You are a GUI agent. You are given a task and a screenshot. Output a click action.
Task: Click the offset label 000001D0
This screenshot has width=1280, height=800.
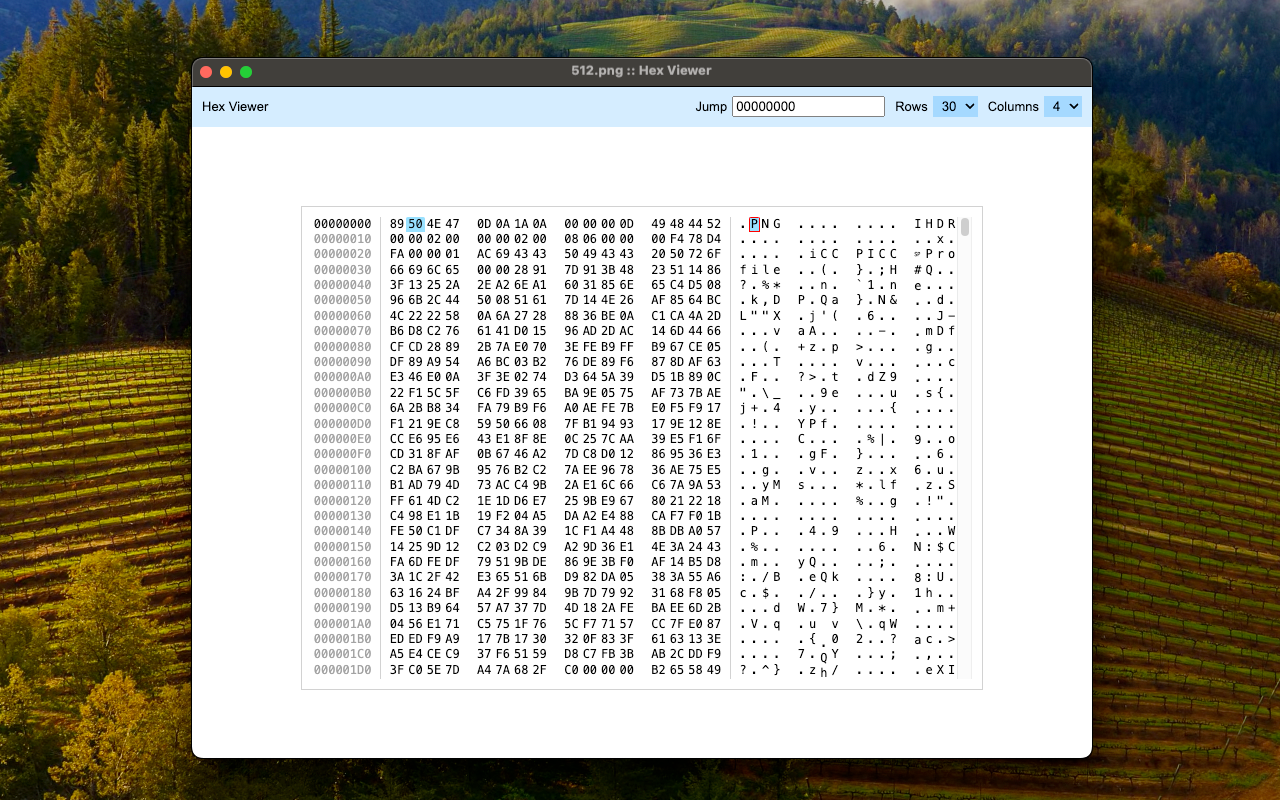pyautogui.click(x=341, y=669)
